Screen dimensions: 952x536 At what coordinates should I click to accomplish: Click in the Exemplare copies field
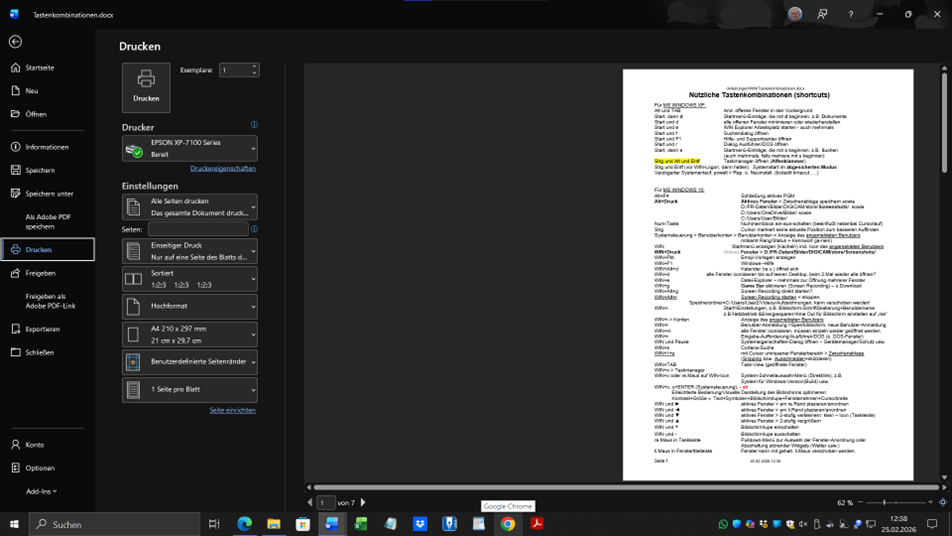coord(234,70)
